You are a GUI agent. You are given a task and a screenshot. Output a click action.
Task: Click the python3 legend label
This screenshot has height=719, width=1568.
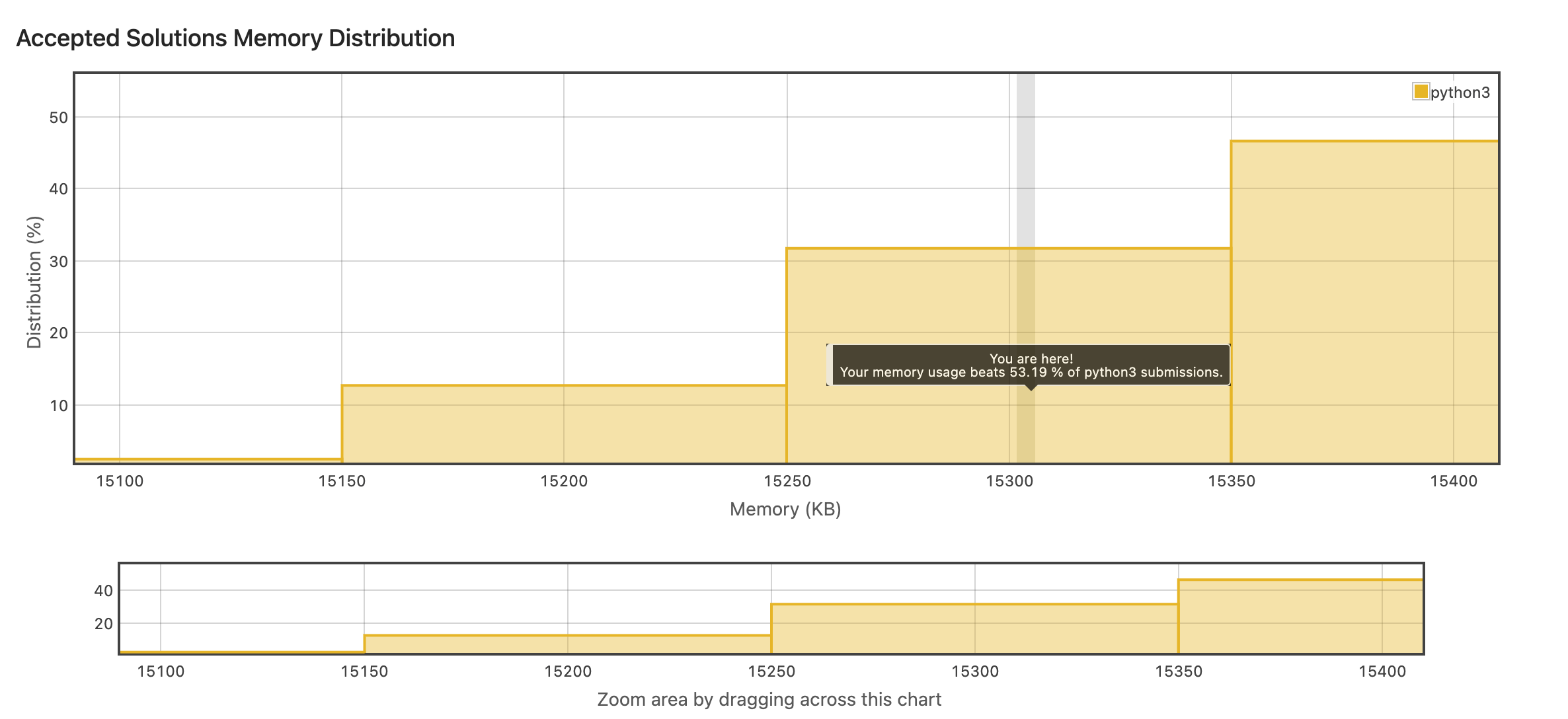pos(1460,93)
